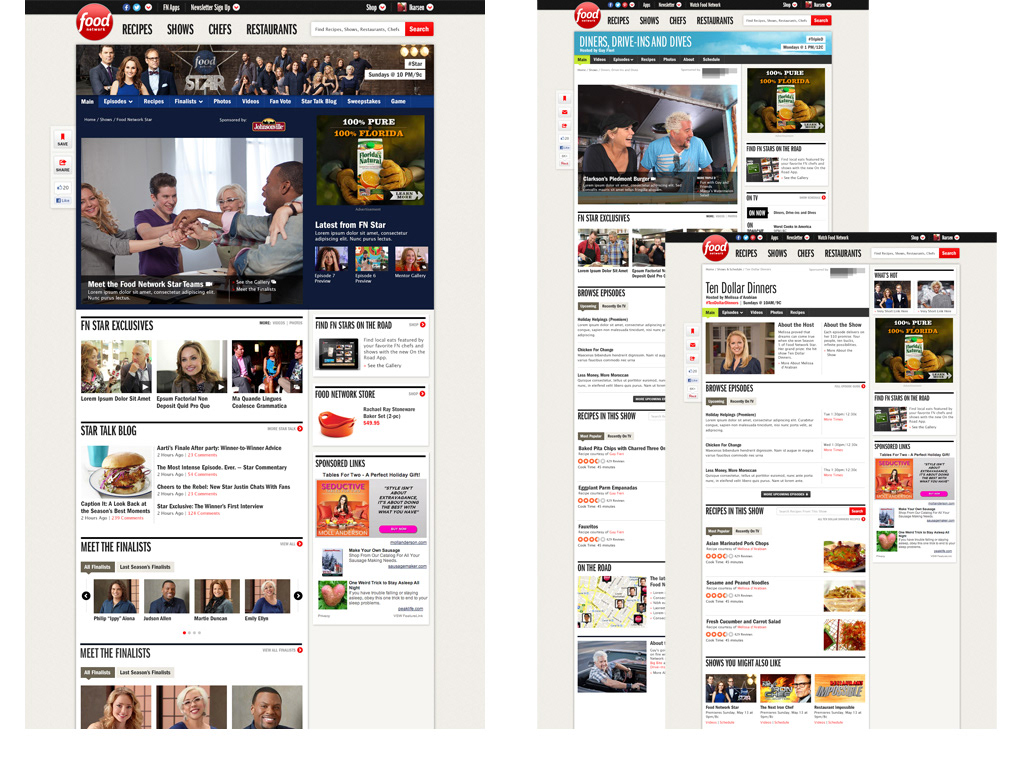Open Judson Allen finalist thumbnail

(x=167, y=596)
